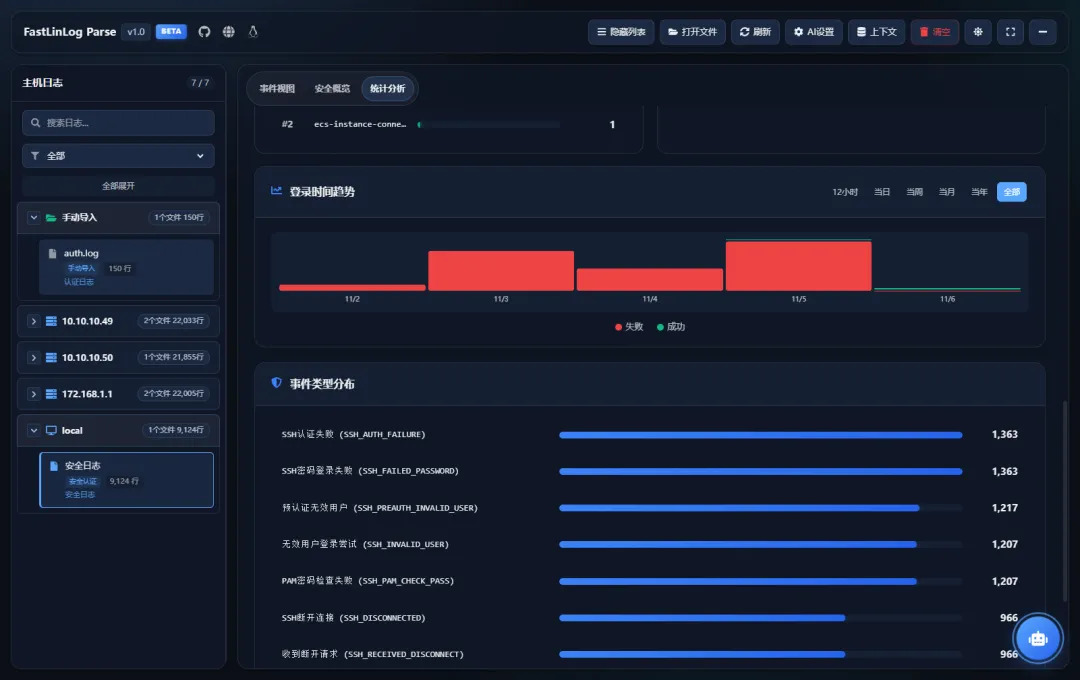
Task: Open the 全部 filter dropdown
Action: coord(118,156)
